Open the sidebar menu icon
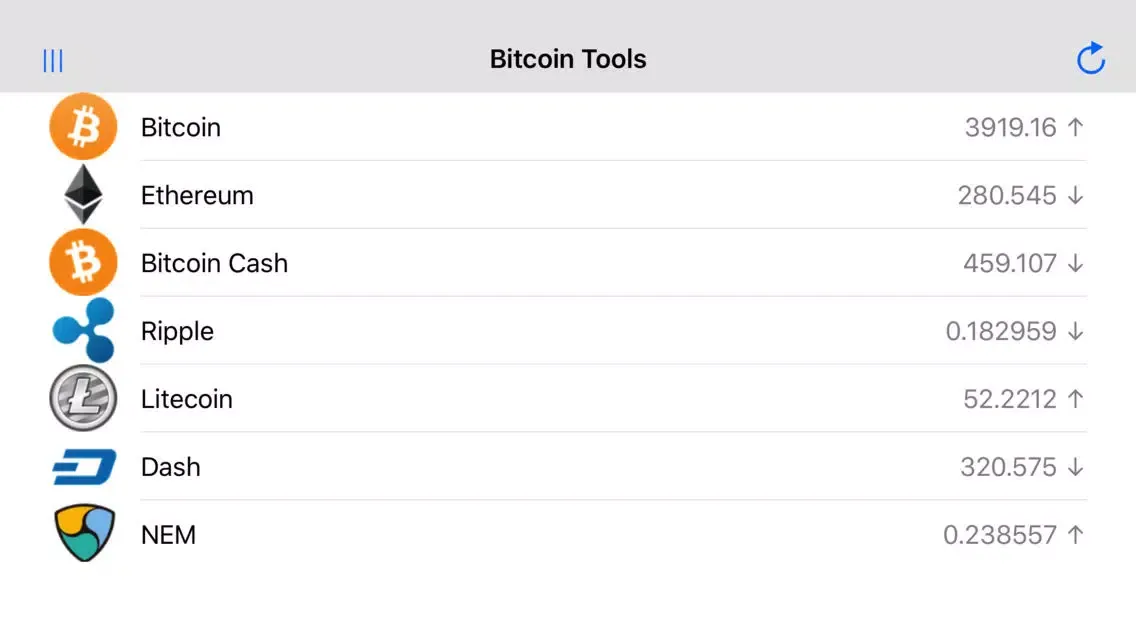1136x639 pixels. pyautogui.click(x=53, y=61)
